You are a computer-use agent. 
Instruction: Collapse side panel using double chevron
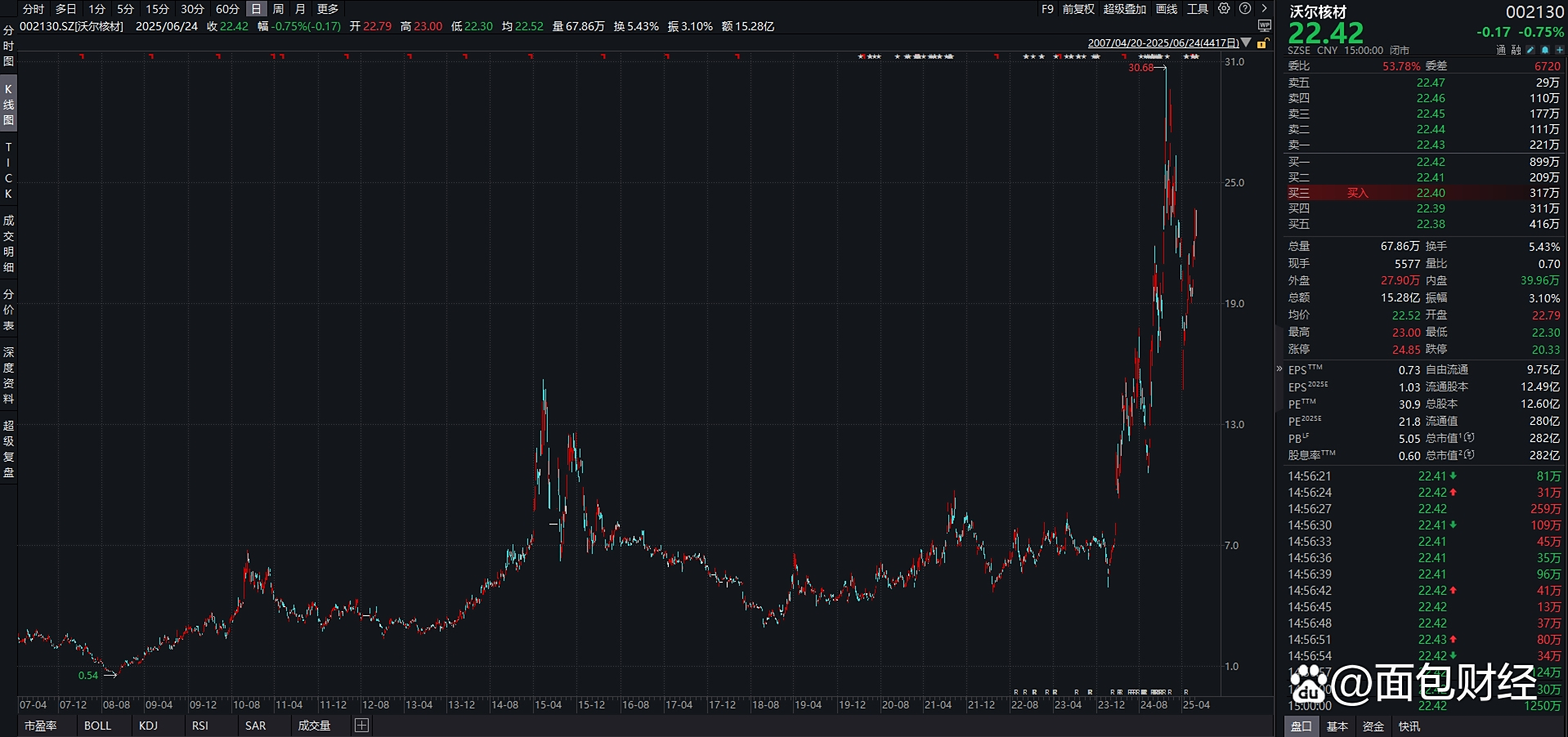[1279, 369]
